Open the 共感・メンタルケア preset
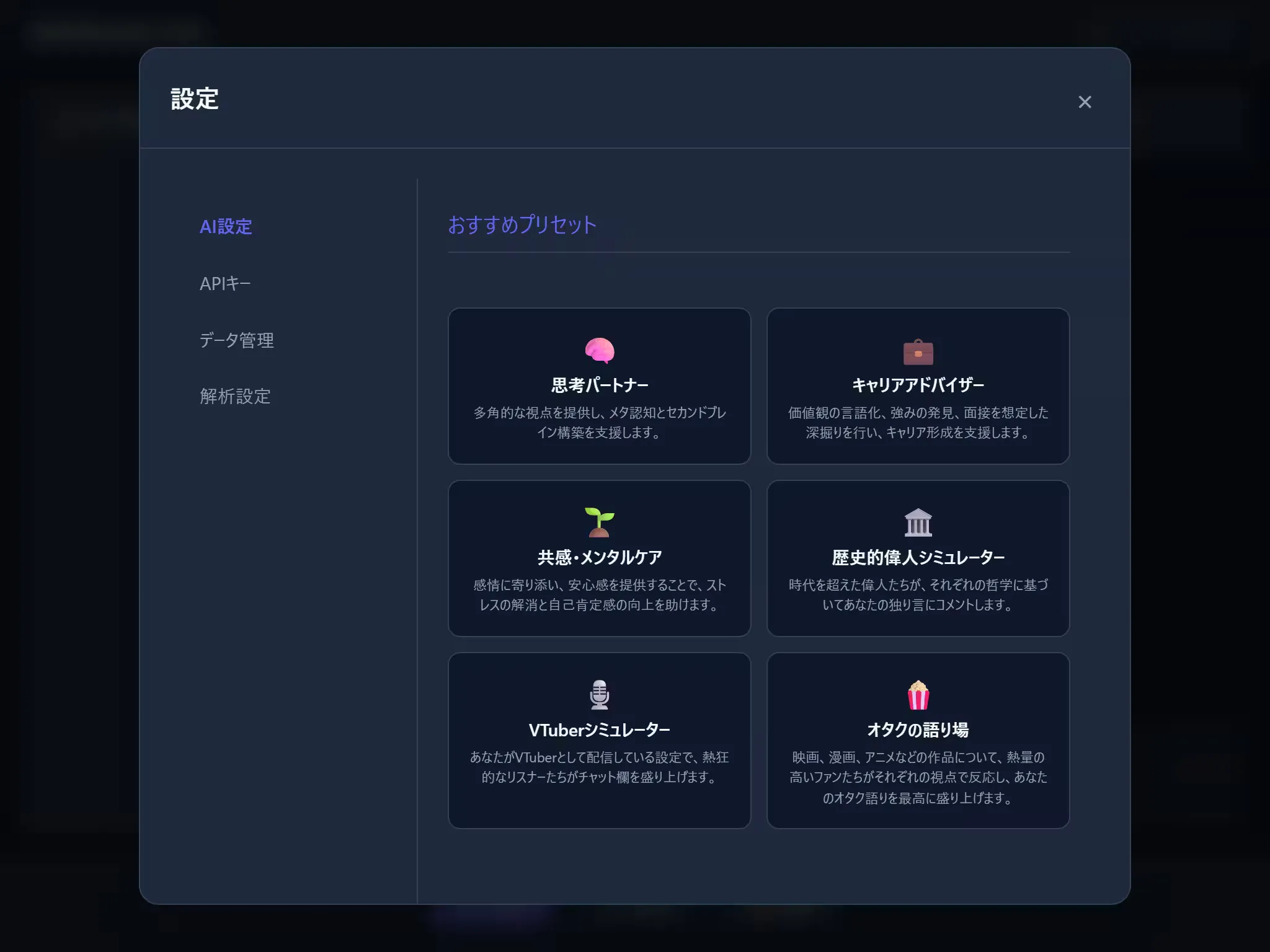1270x952 pixels. [x=599, y=558]
